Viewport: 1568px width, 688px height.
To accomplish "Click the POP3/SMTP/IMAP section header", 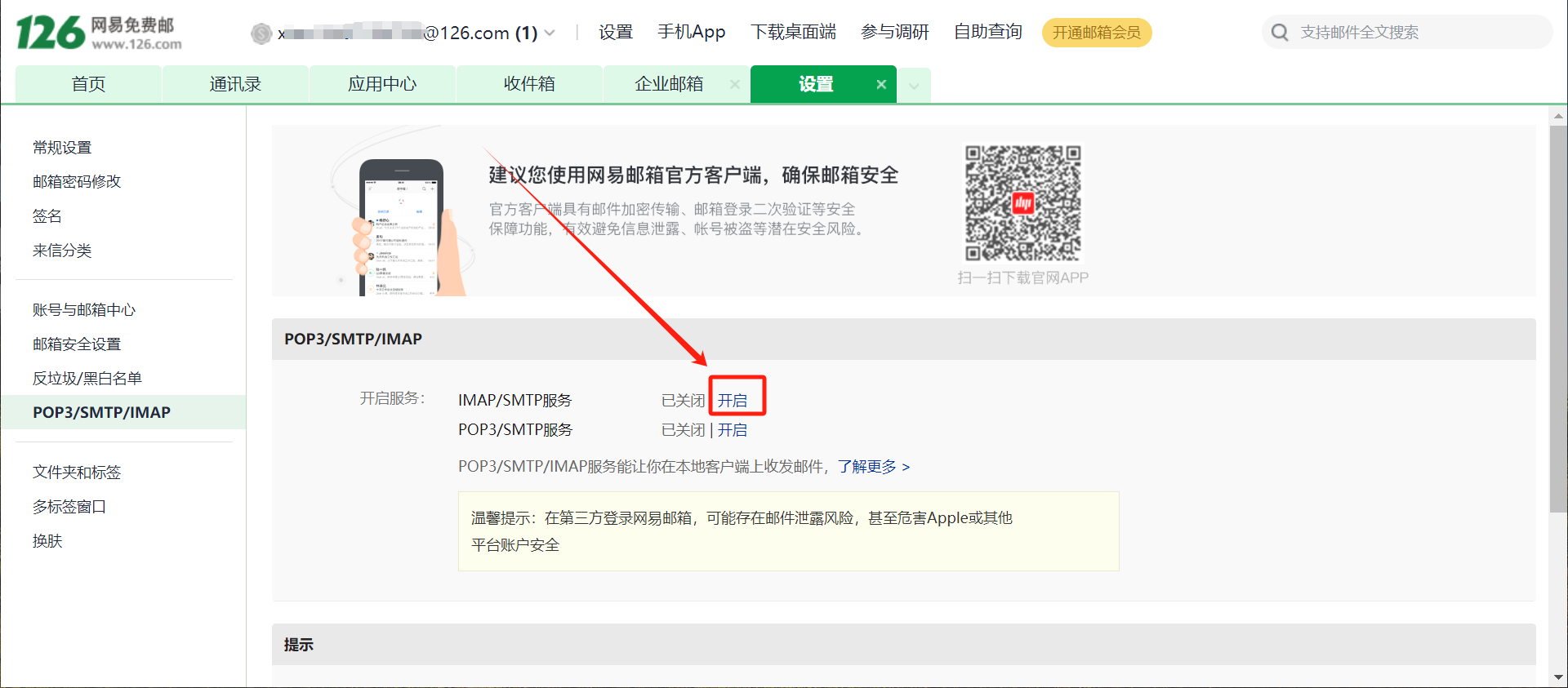I will 903,339.
